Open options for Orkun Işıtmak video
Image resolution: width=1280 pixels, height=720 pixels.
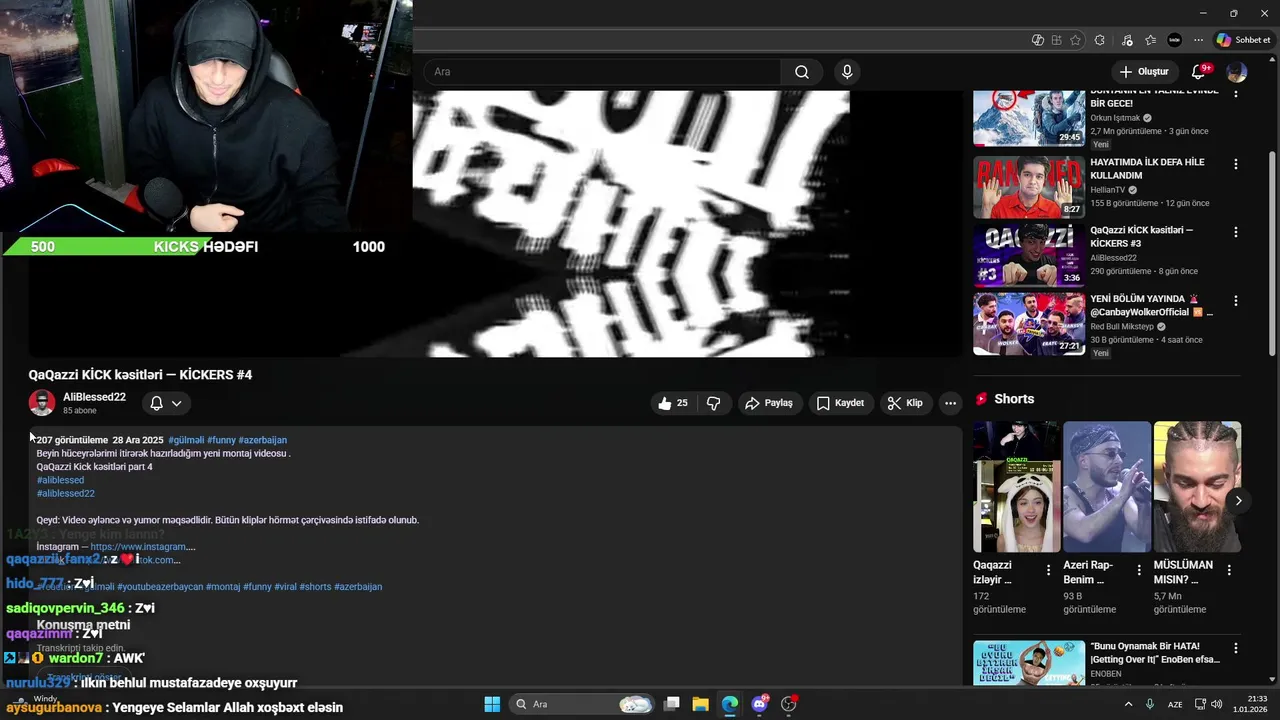click(x=1235, y=94)
